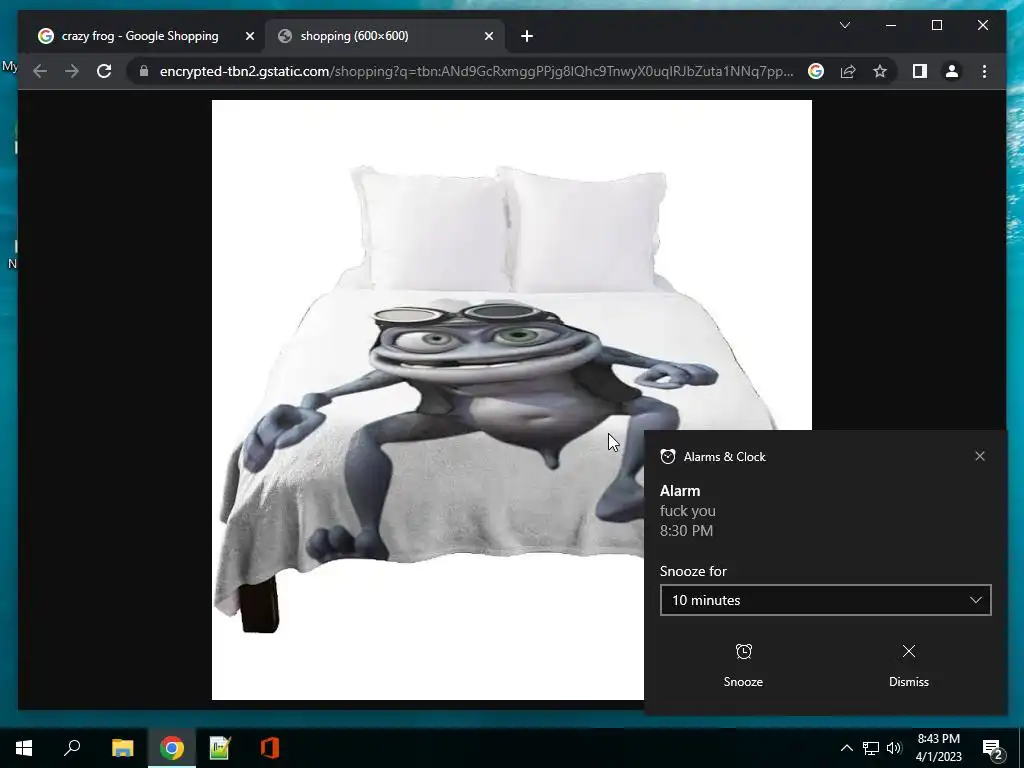
Task: View site information lock icon
Action: (x=144, y=71)
